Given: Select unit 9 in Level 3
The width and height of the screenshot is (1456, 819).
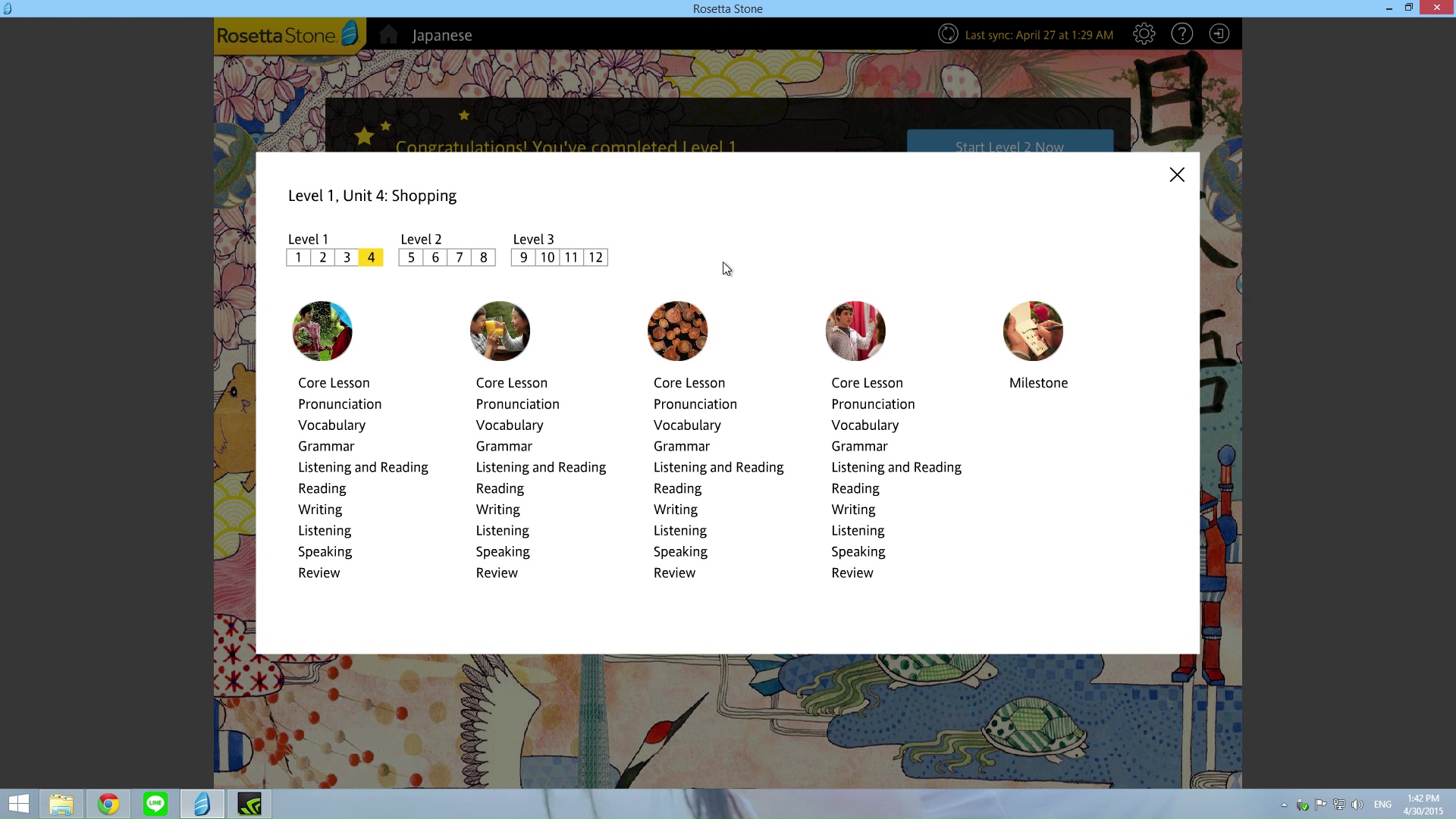Looking at the screenshot, I should pos(523,258).
